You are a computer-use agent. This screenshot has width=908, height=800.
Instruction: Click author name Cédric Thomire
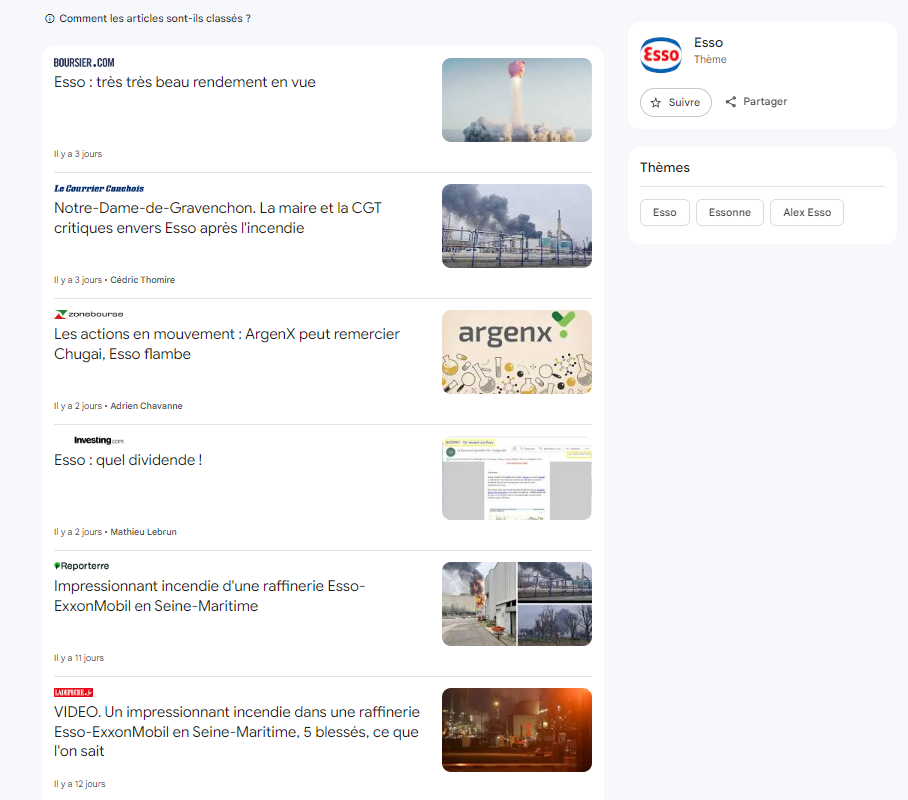click(142, 280)
